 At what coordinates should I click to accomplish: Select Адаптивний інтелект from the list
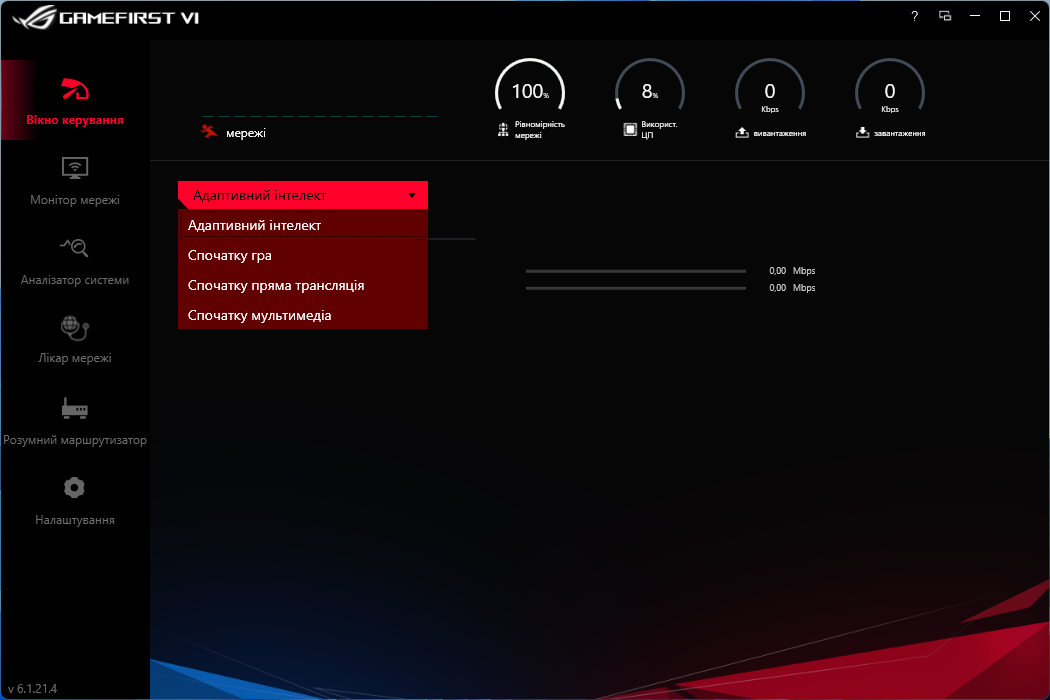click(x=303, y=225)
